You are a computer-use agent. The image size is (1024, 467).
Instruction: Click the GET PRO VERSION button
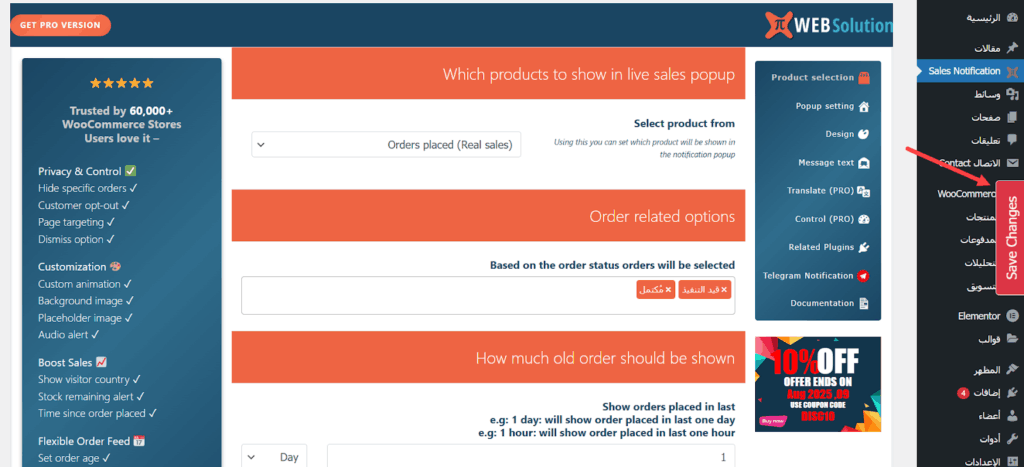60,25
